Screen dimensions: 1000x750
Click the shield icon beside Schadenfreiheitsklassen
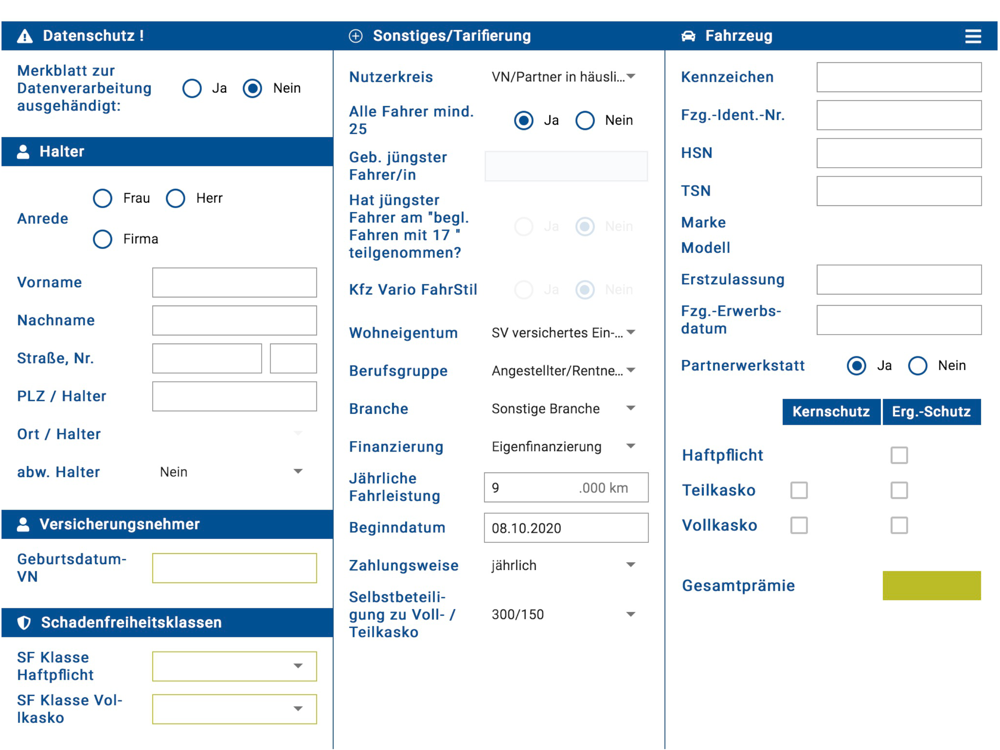coord(24,622)
